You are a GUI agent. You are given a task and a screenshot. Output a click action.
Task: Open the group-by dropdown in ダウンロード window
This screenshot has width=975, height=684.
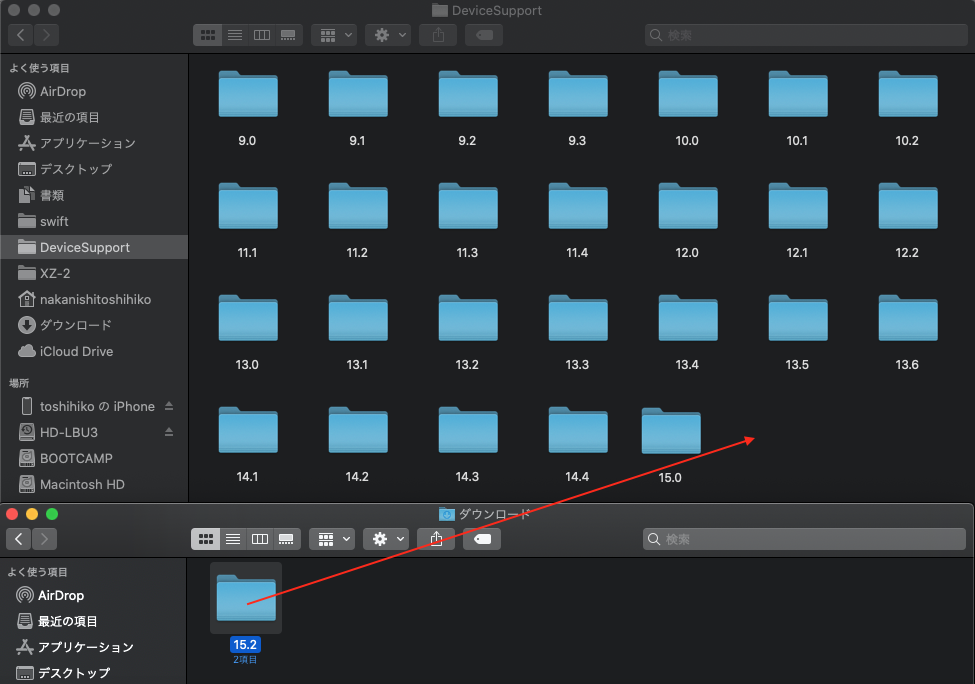pyautogui.click(x=332, y=539)
